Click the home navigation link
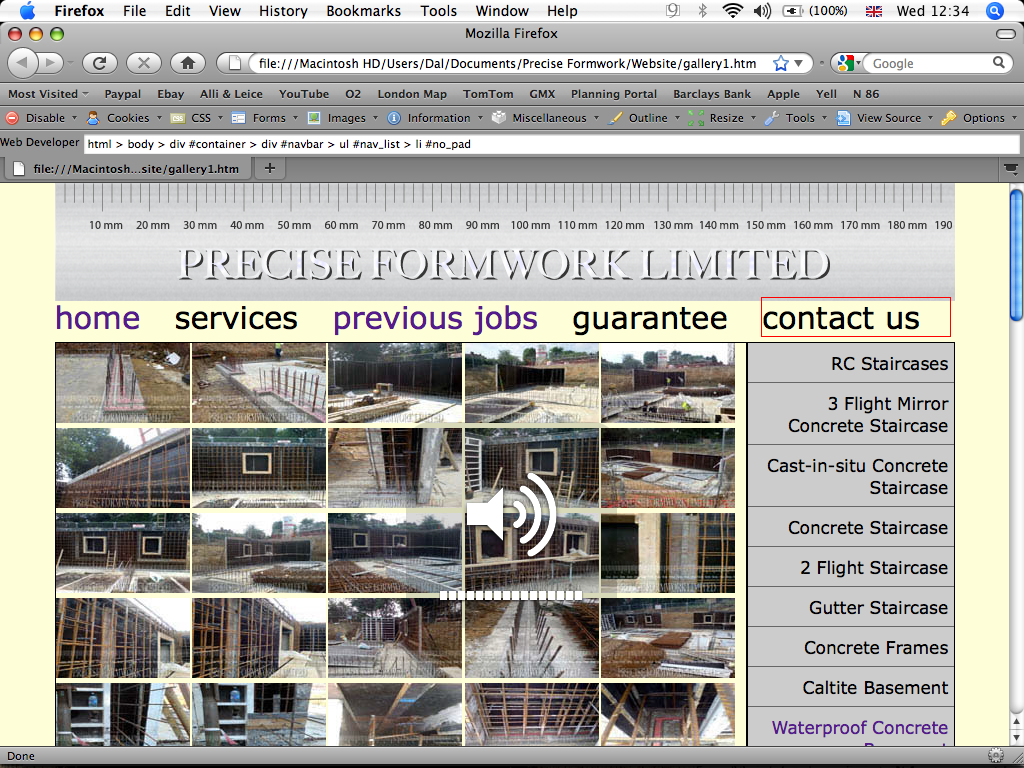Image resolution: width=1024 pixels, height=768 pixels. pos(97,318)
